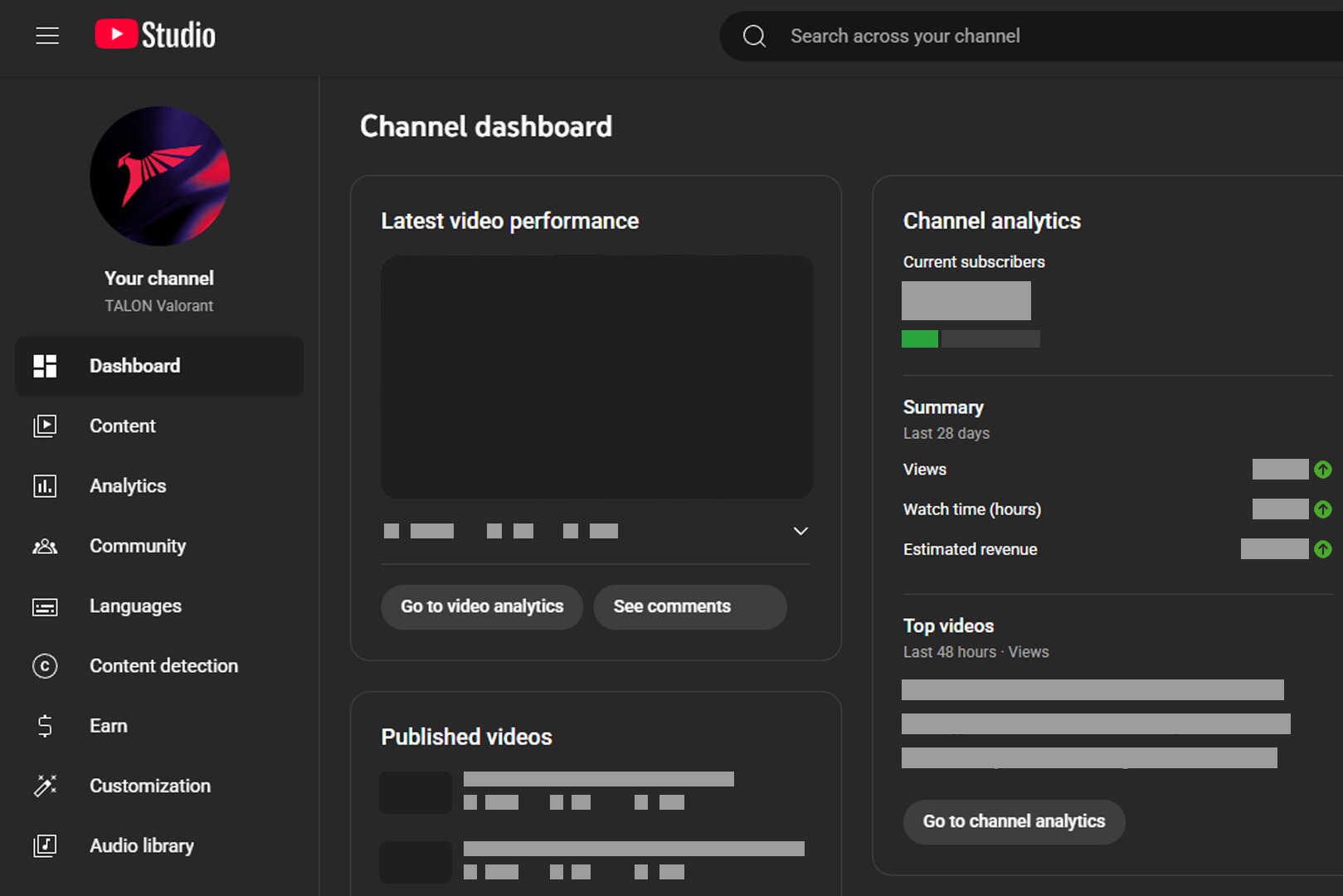The height and width of the screenshot is (896, 1343).
Task: Click the Earn dollar sign icon
Action: [x=45, y=726]
